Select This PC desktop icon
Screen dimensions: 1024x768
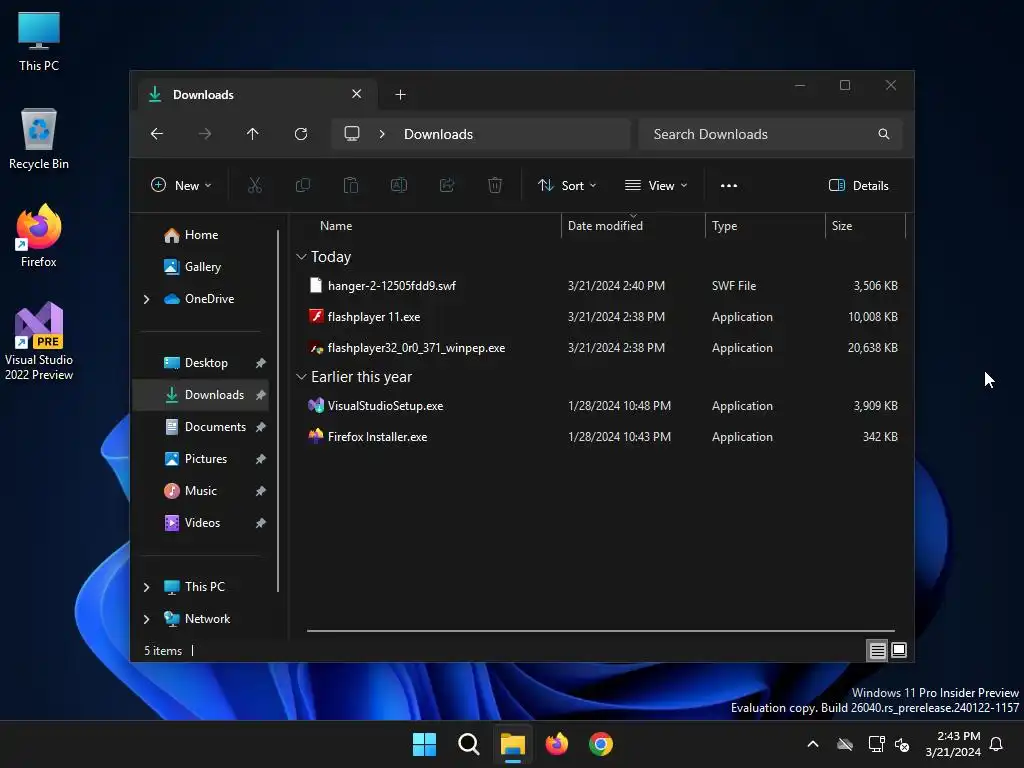click(39, 40)
